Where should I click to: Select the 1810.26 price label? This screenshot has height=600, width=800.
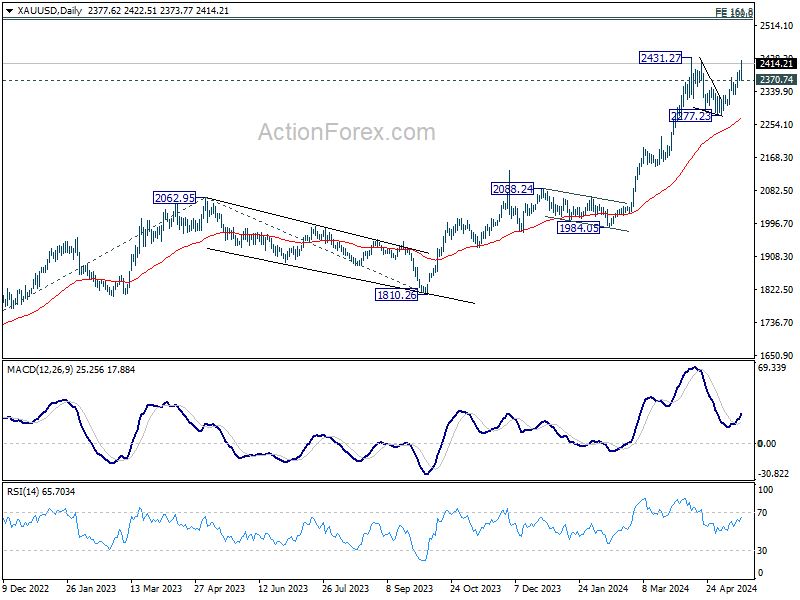click(x=396, y=294)
